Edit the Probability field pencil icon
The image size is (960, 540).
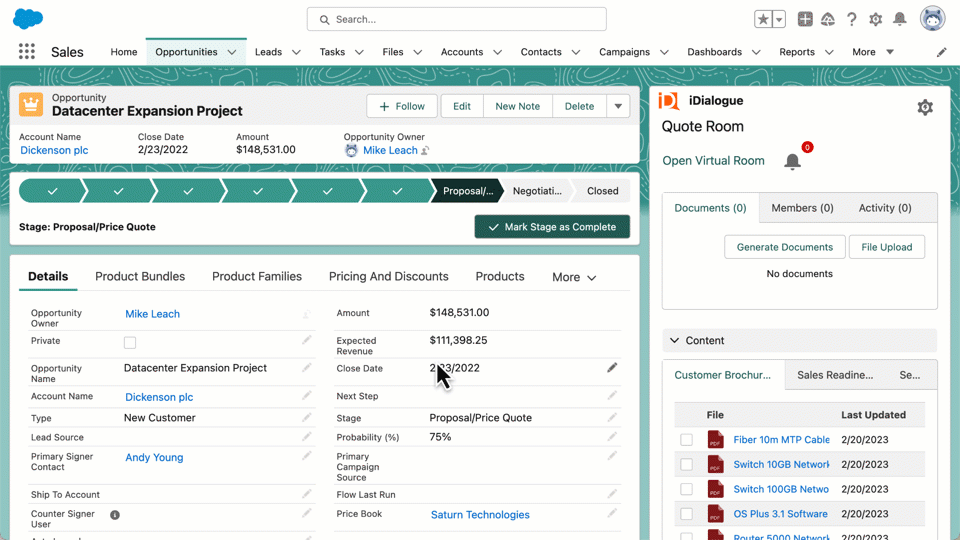(612, 437)
